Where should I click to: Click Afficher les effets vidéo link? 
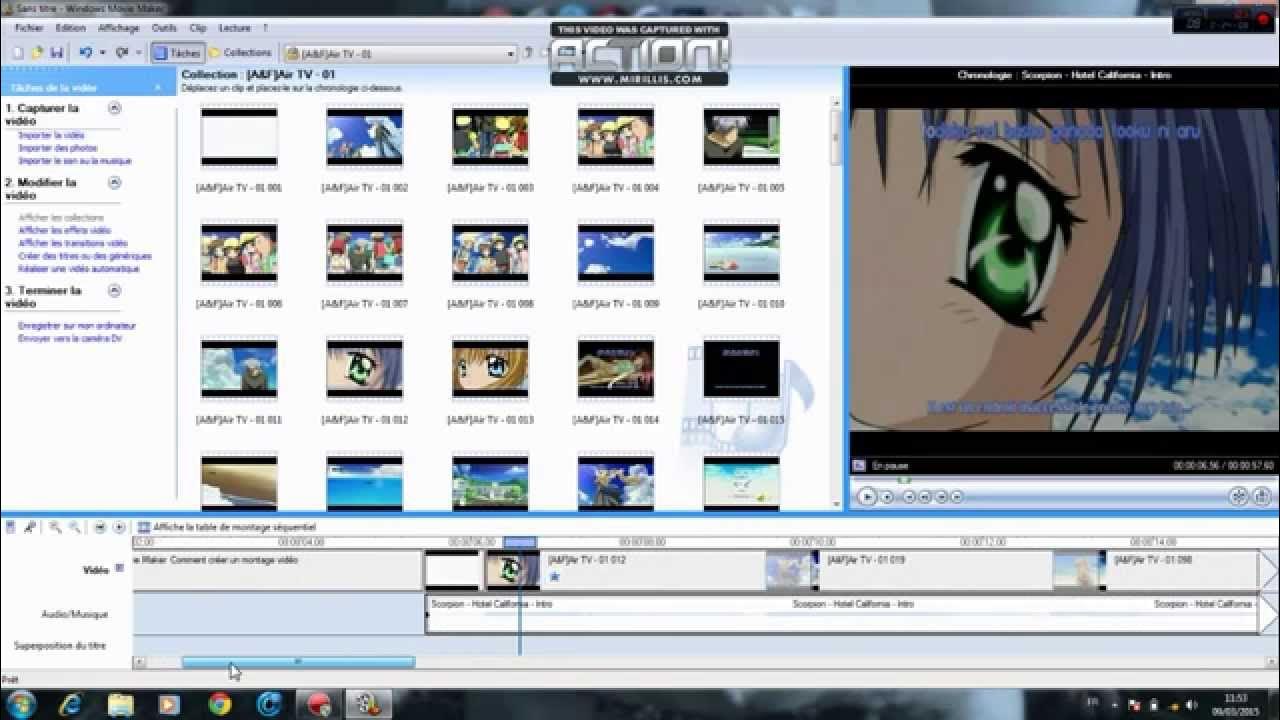tap(65, 230)
